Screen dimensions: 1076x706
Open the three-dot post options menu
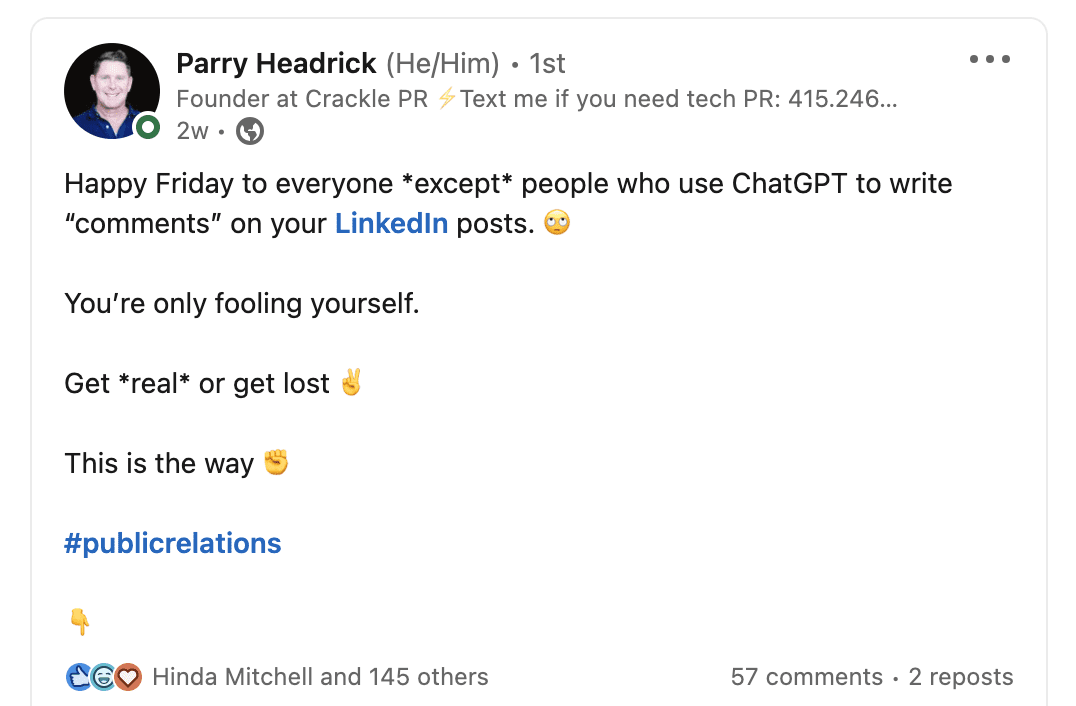989,59
